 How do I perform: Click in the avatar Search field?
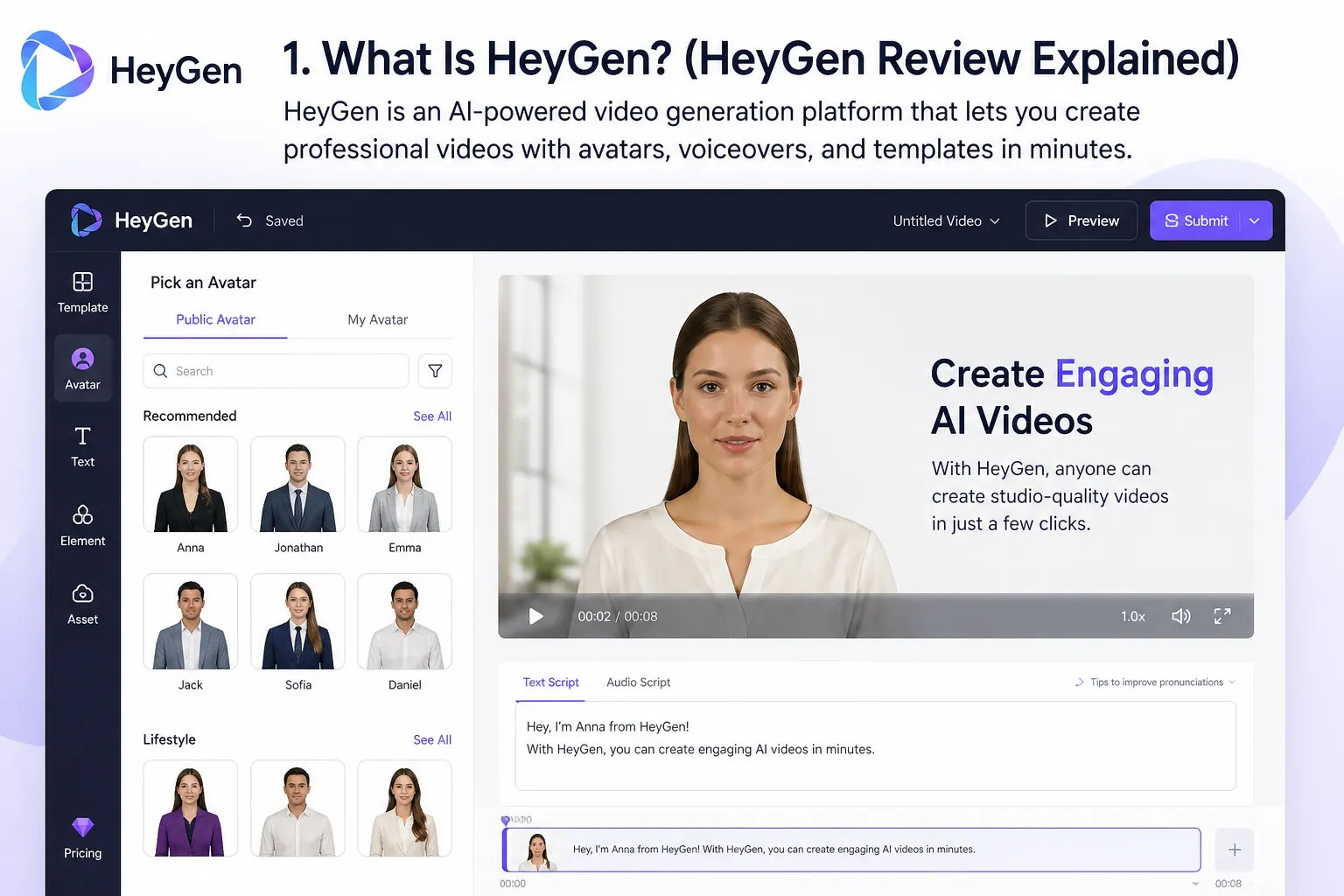coord(276,371)
